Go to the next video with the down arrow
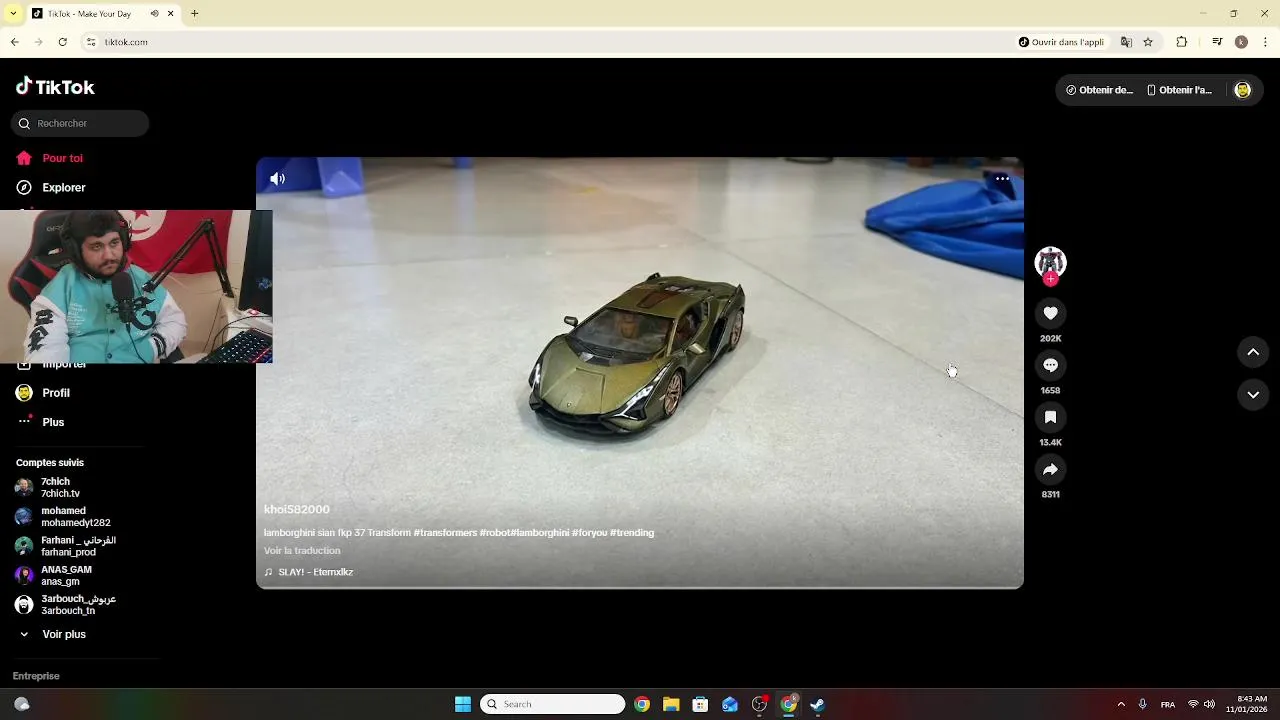1280x720 pixels. (1253, 395)
